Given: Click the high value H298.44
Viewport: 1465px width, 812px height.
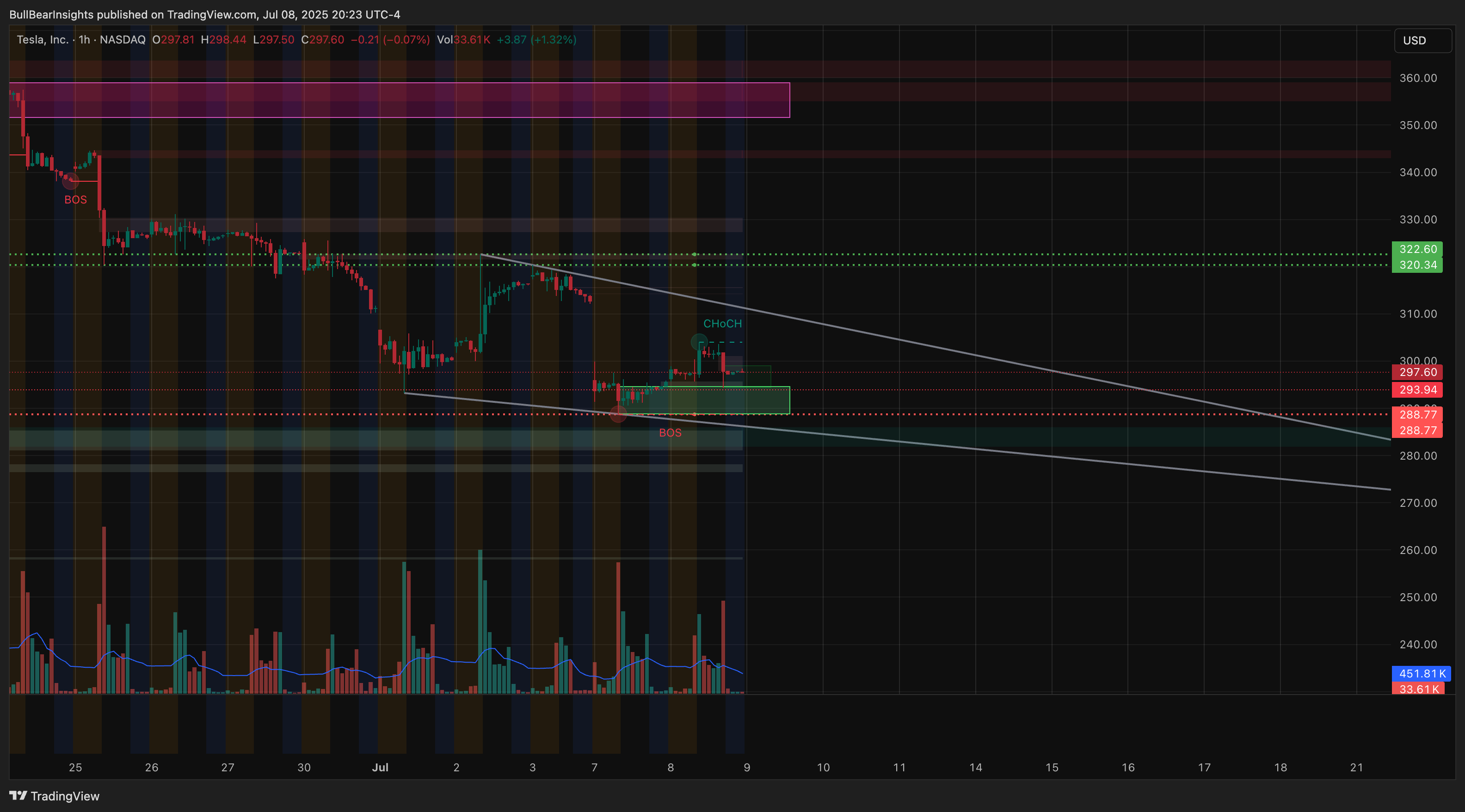Looking at the screenshot, I should (223, 40).
